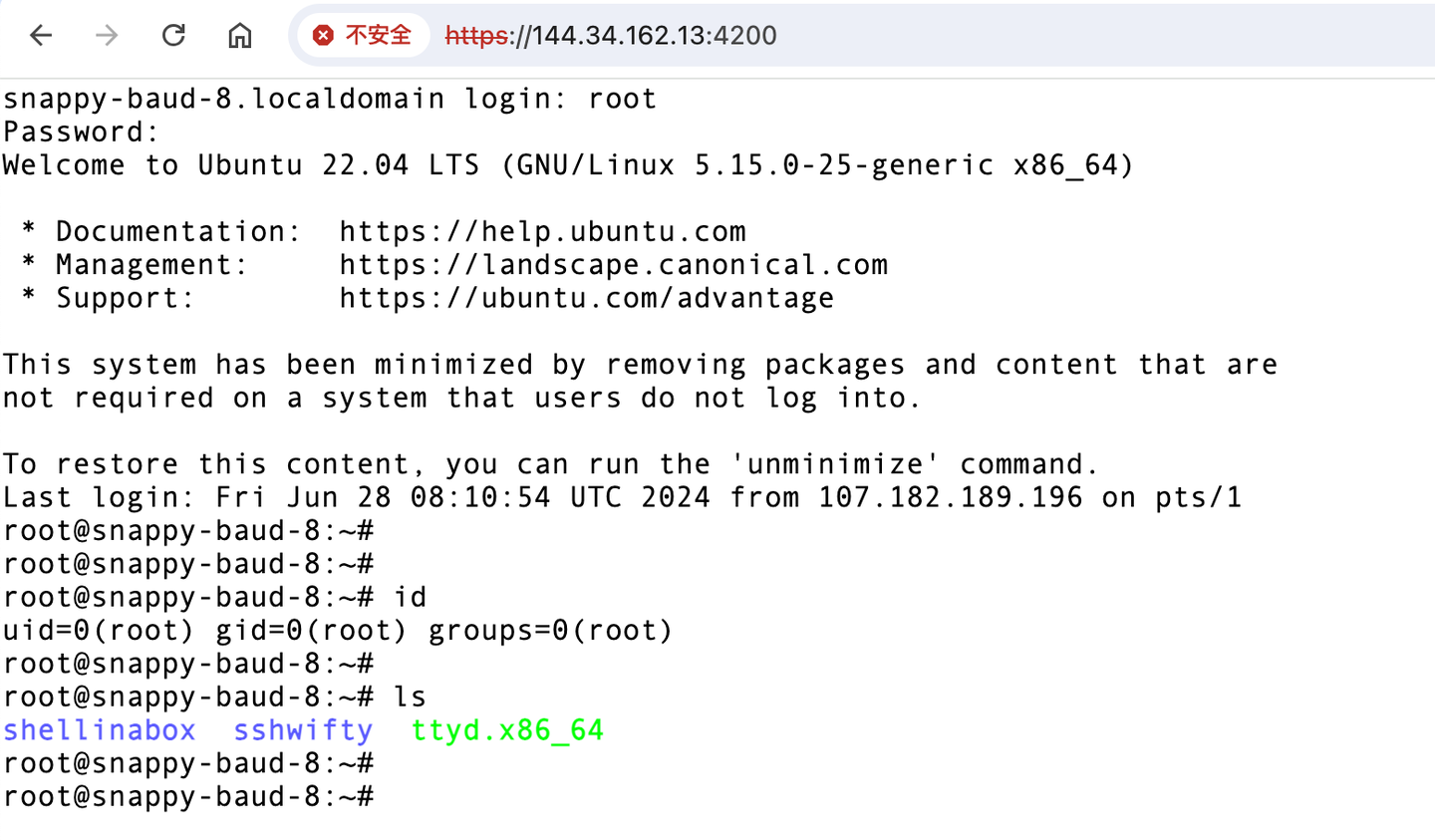Go to the browser home page
Viewport: 1435px width, 840px height.
click(x=239, y=36)
